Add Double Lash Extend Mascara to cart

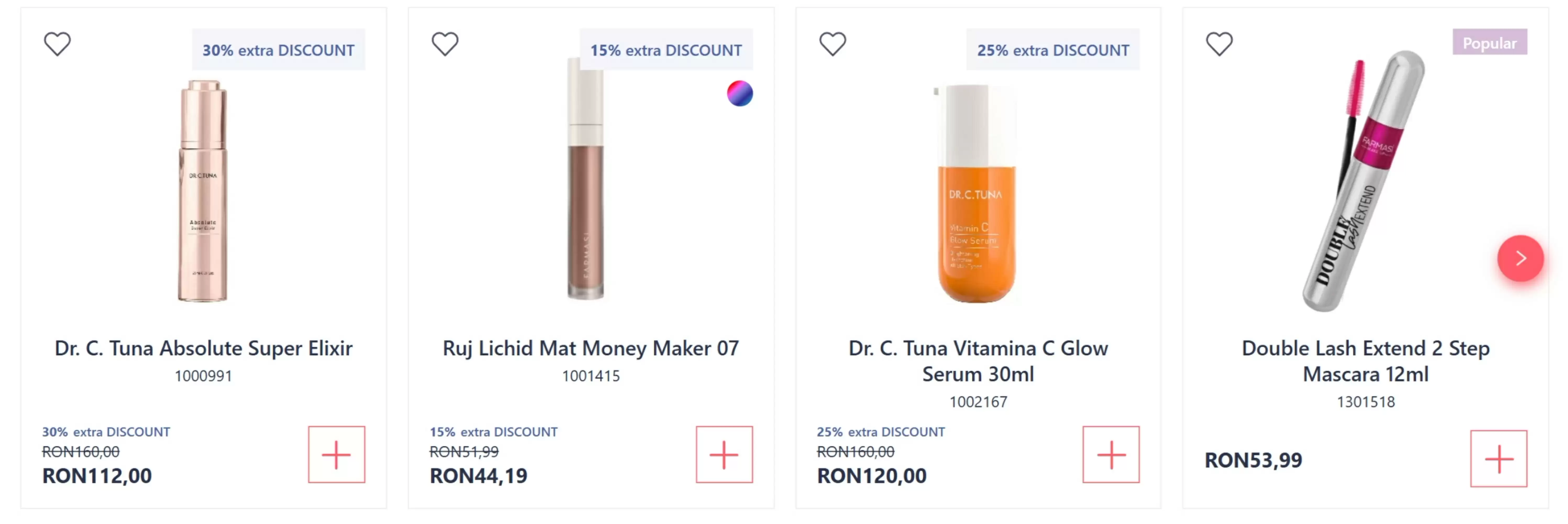point(1498,459)
